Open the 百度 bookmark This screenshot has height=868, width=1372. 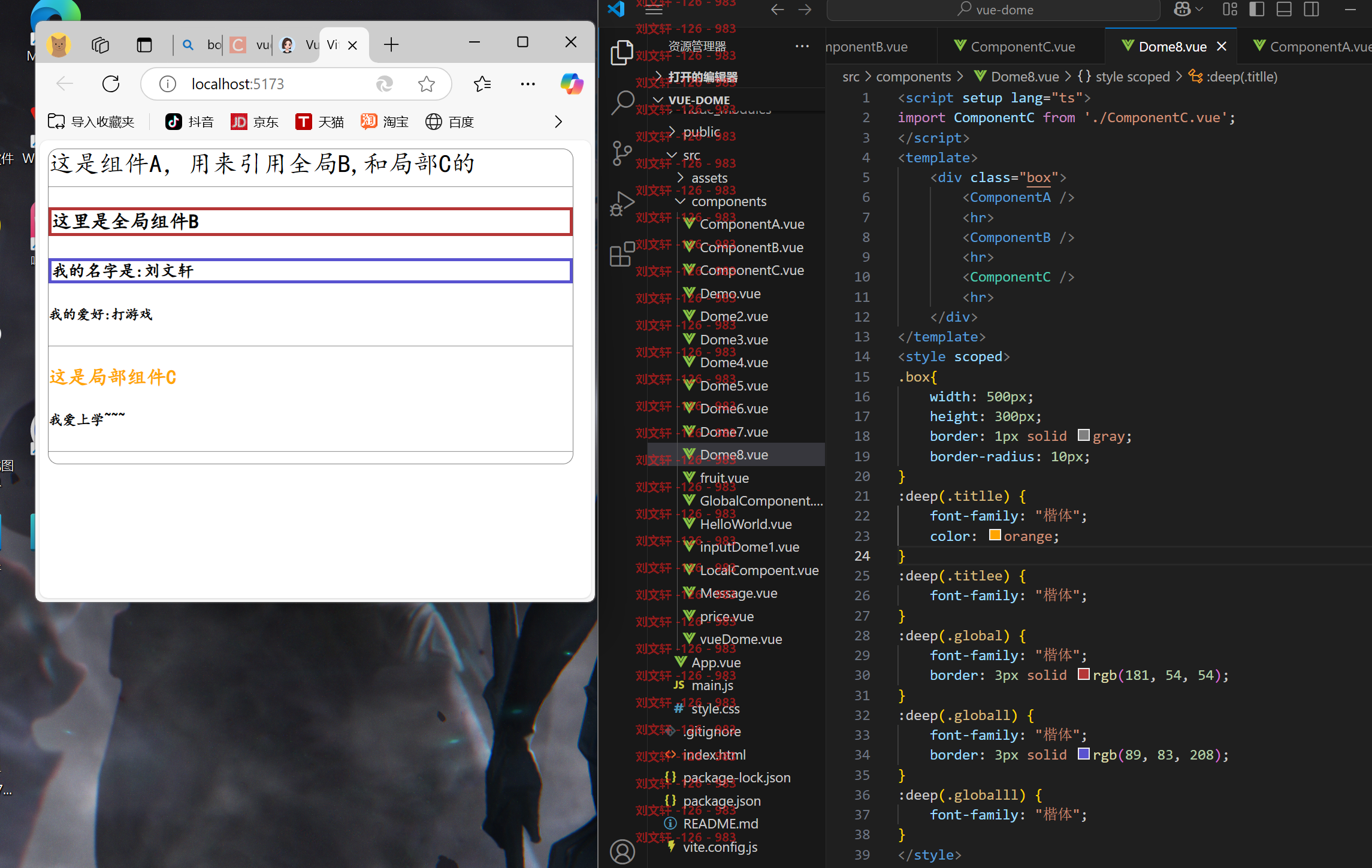(450, 122)
